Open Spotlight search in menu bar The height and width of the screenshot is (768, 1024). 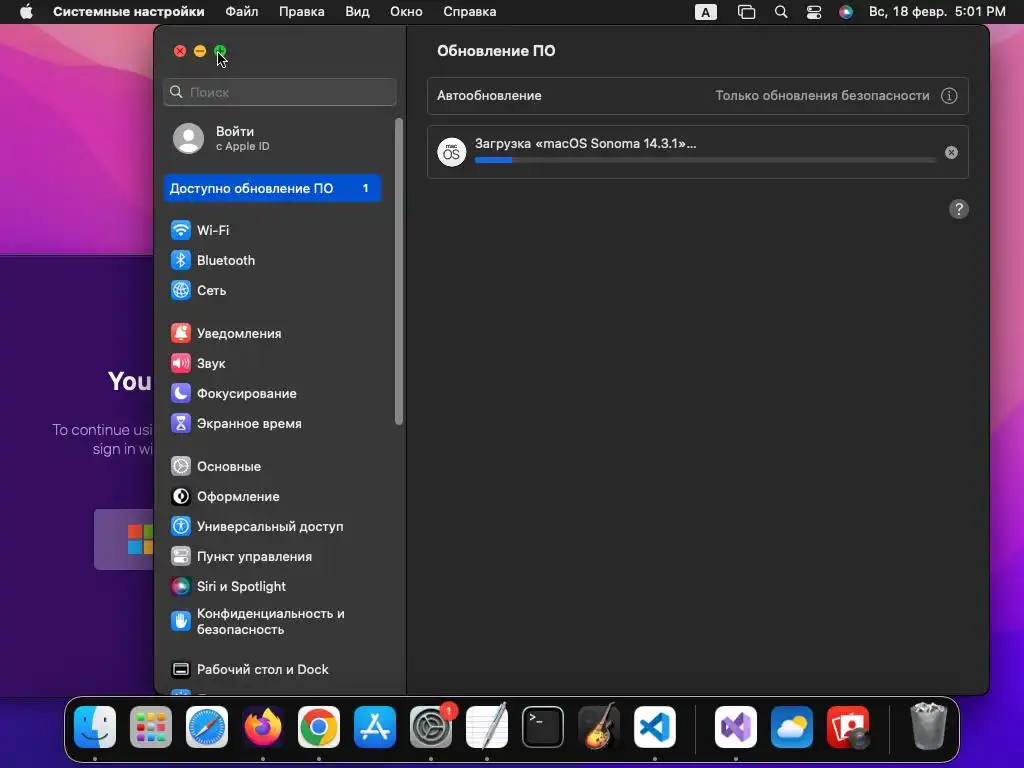point(780,12)
